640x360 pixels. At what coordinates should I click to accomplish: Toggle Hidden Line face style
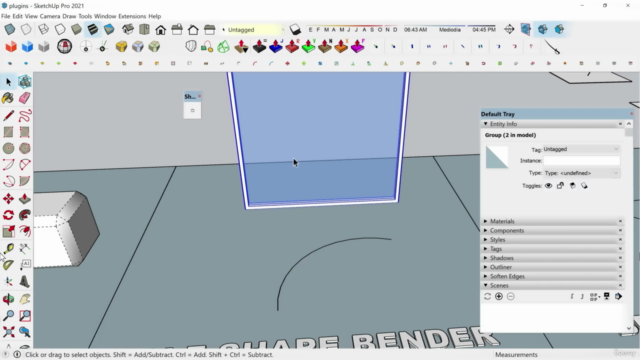coord(60,29)
